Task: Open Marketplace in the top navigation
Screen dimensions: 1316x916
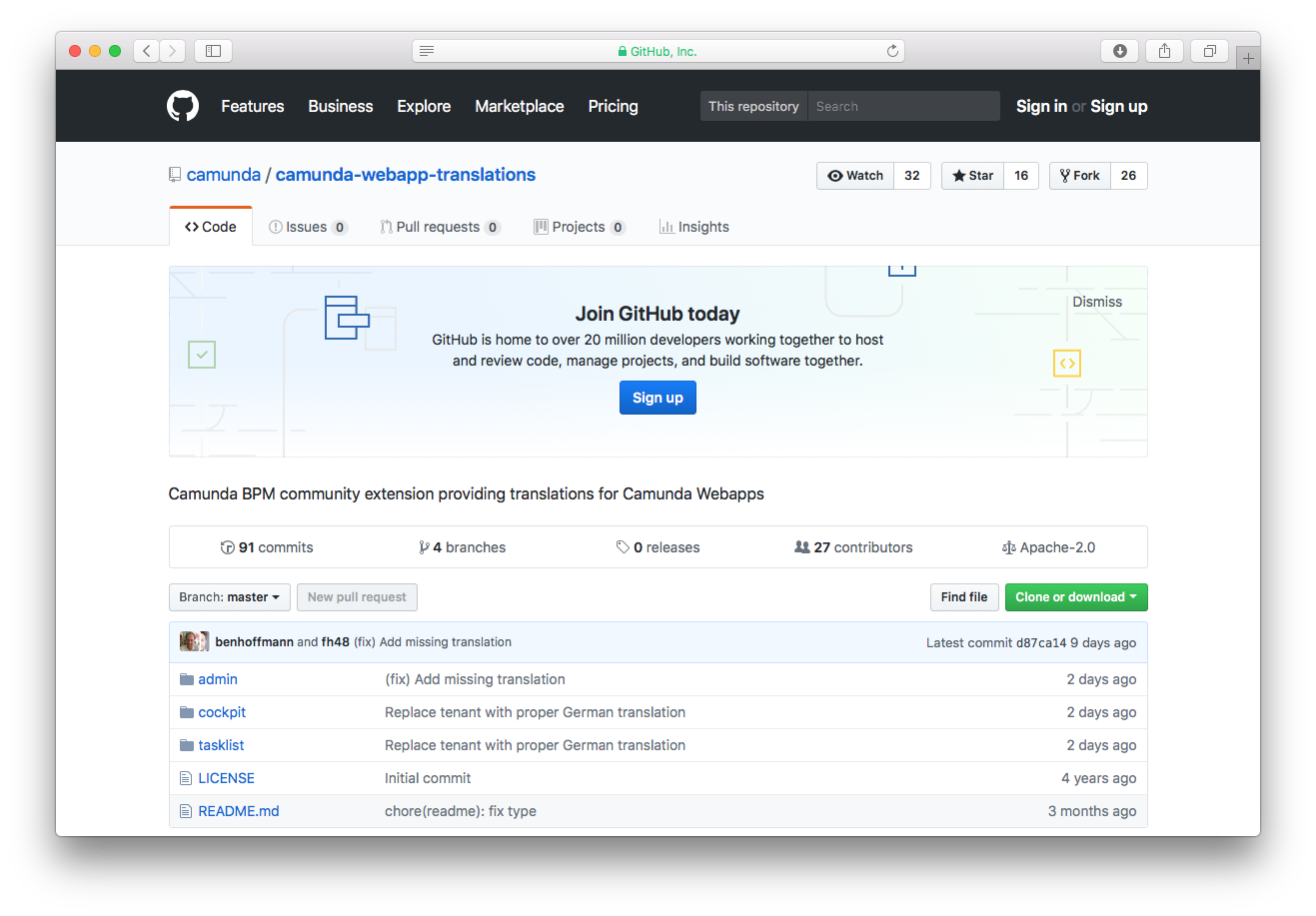Action: (x=520, y=106)
